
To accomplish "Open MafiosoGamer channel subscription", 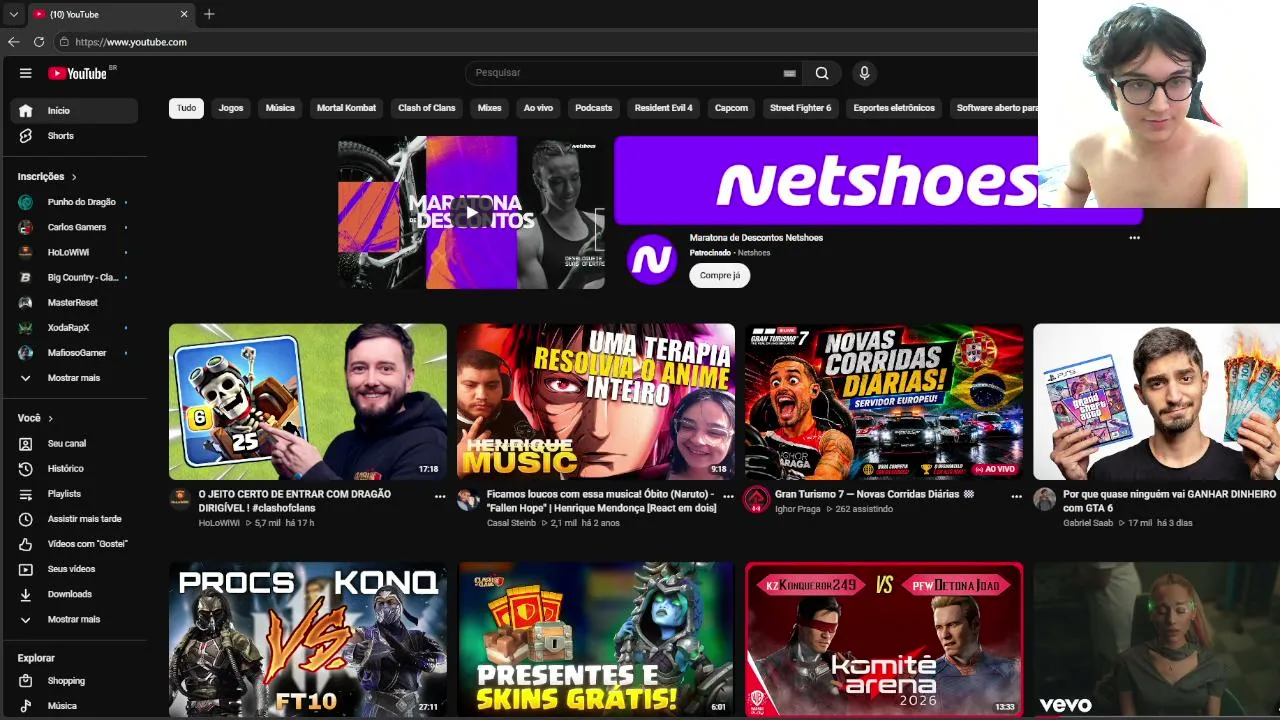I will point(74,353).
